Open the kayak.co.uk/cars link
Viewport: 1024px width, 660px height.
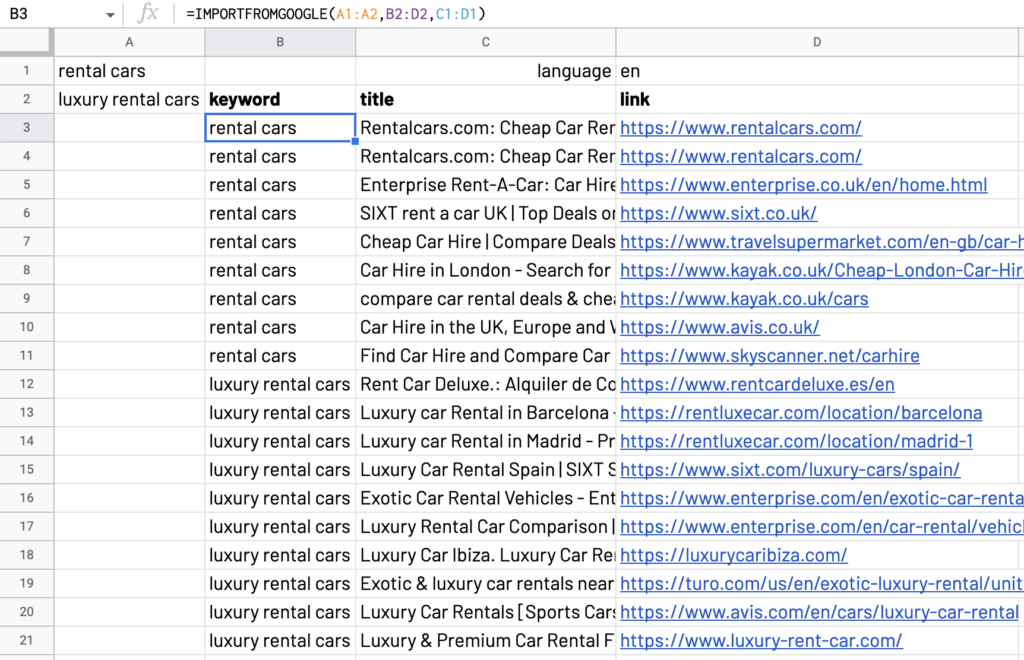coord(744,298)
